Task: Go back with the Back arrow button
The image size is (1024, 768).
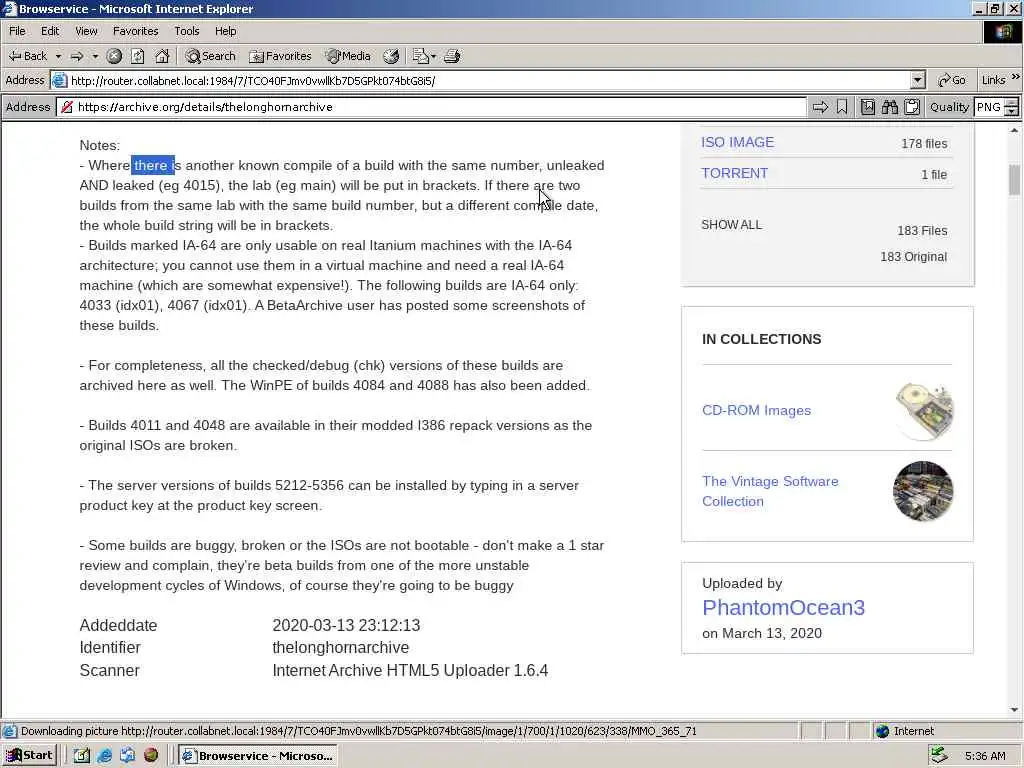Action: tap(27, 56)
